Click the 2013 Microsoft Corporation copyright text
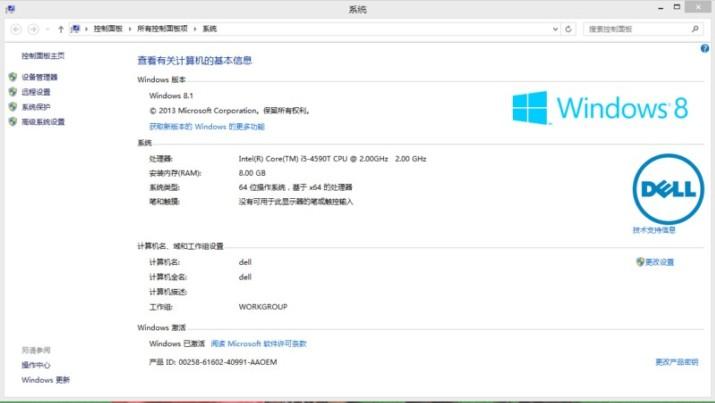The image size is (715, 403). click(229, 111)
